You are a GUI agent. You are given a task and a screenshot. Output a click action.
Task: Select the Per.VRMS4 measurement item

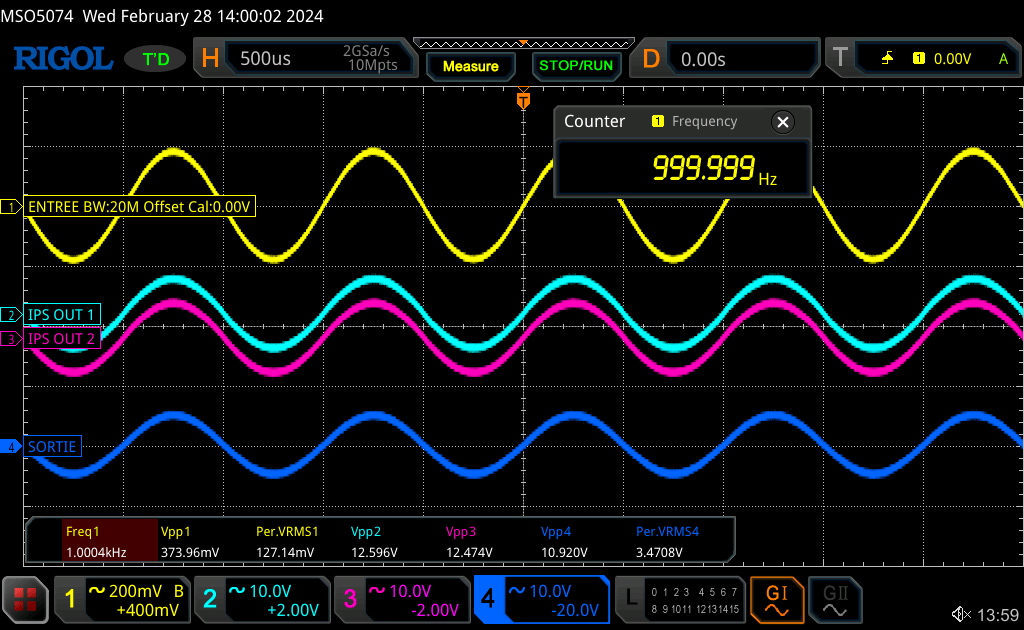tap(667, 541)
